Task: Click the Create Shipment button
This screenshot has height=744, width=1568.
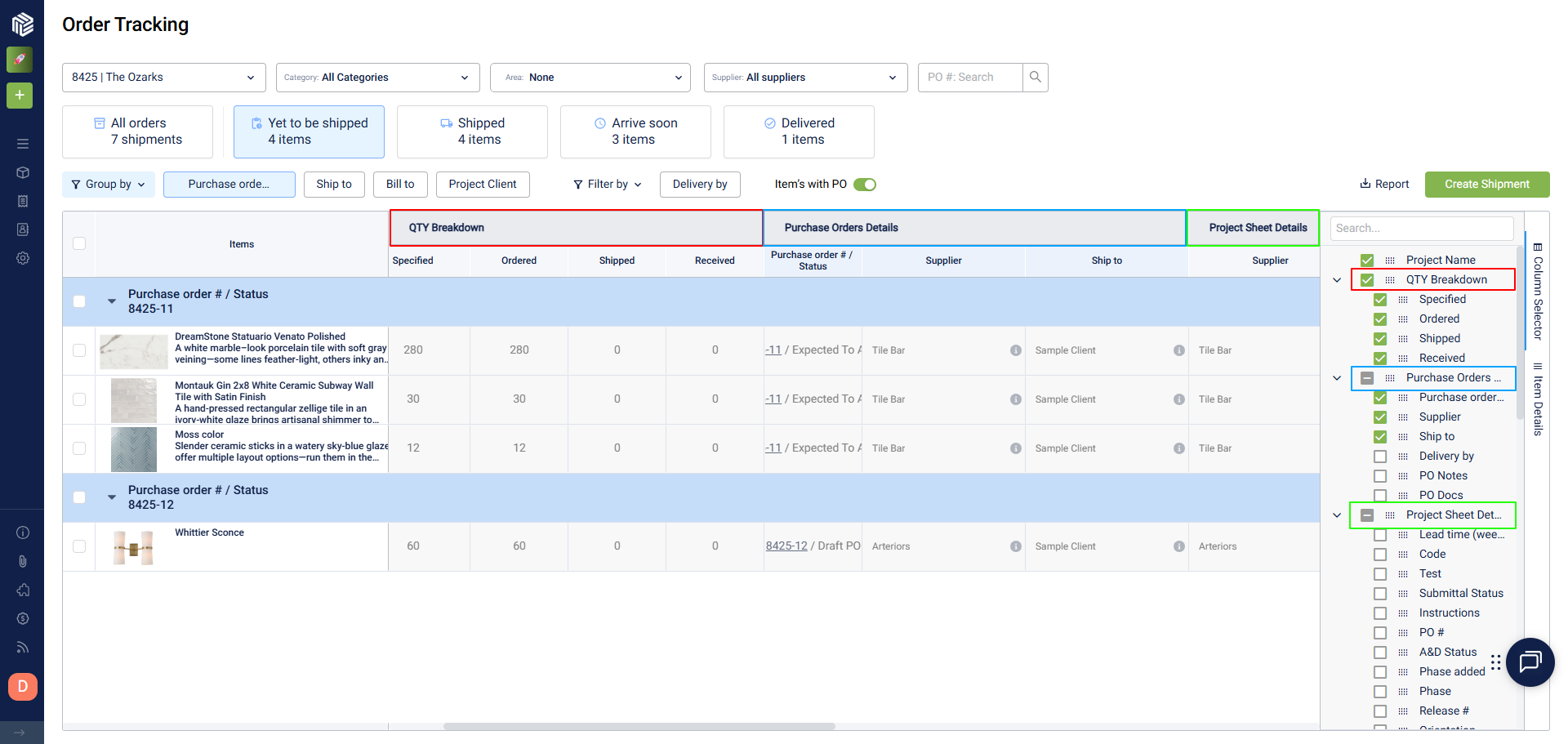Action: [x=1487, y=185]
